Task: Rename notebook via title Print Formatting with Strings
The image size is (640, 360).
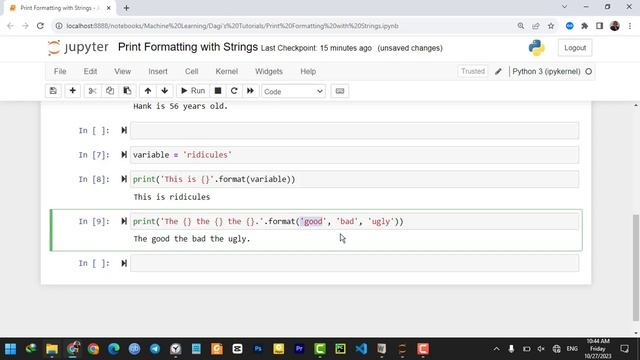Action: pyautogui.click(x=188, y=47)
